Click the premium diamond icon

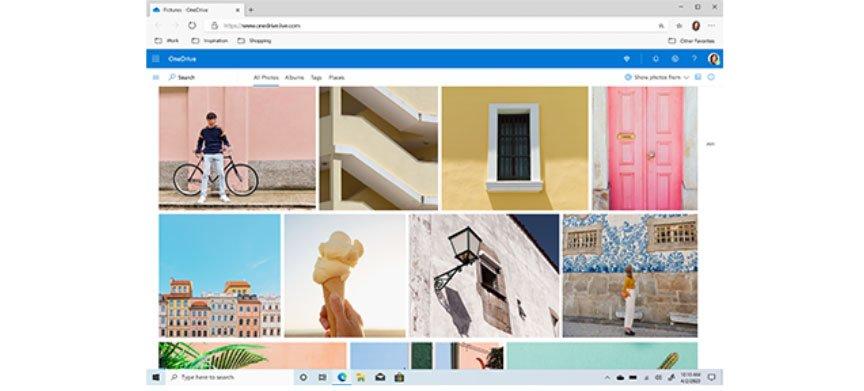[x=626, y=59]
